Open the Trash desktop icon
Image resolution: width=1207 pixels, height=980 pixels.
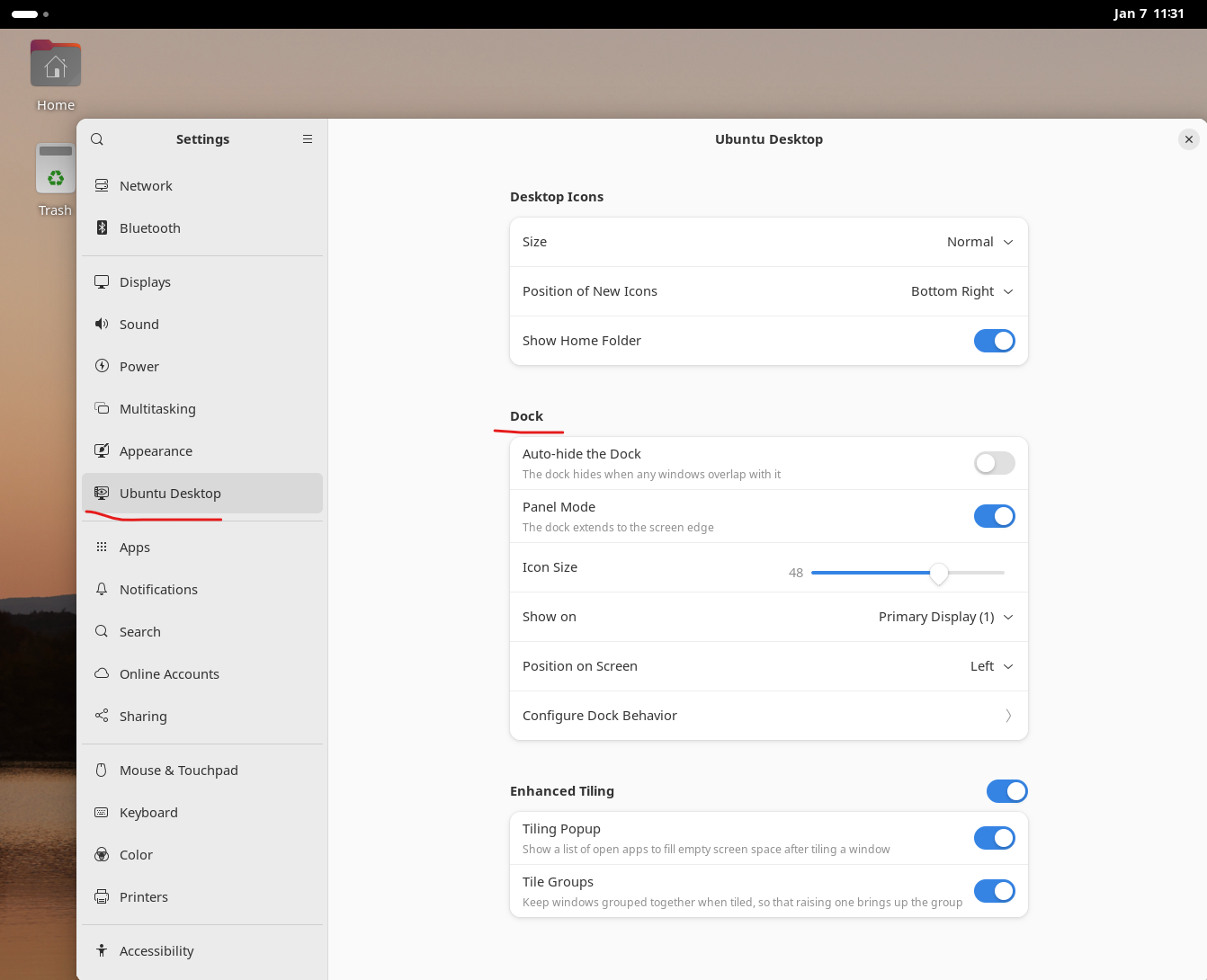56,169
